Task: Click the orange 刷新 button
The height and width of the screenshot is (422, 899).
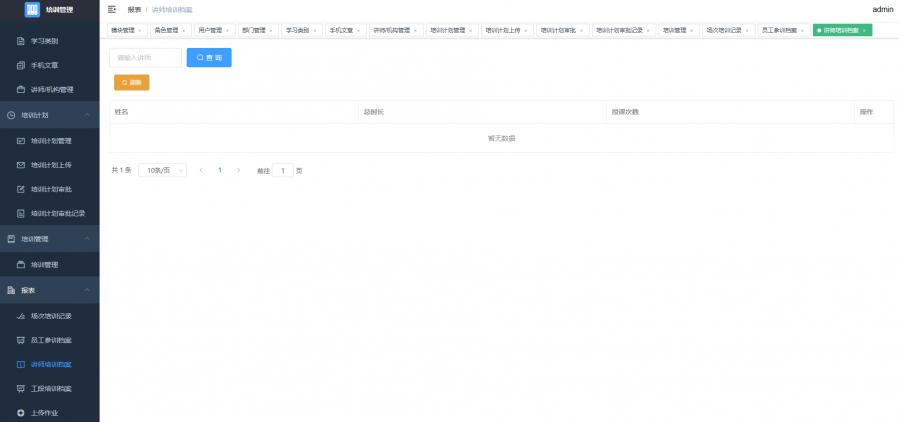Action: pos(132,82)
